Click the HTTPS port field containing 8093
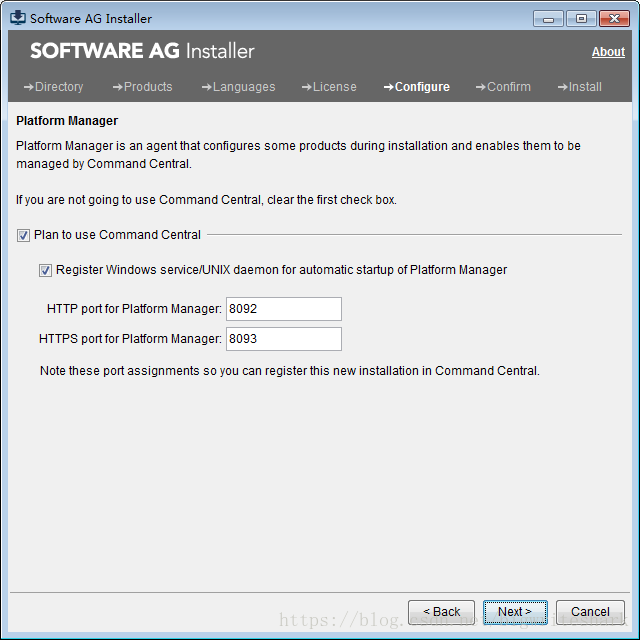 click(284, 339)
